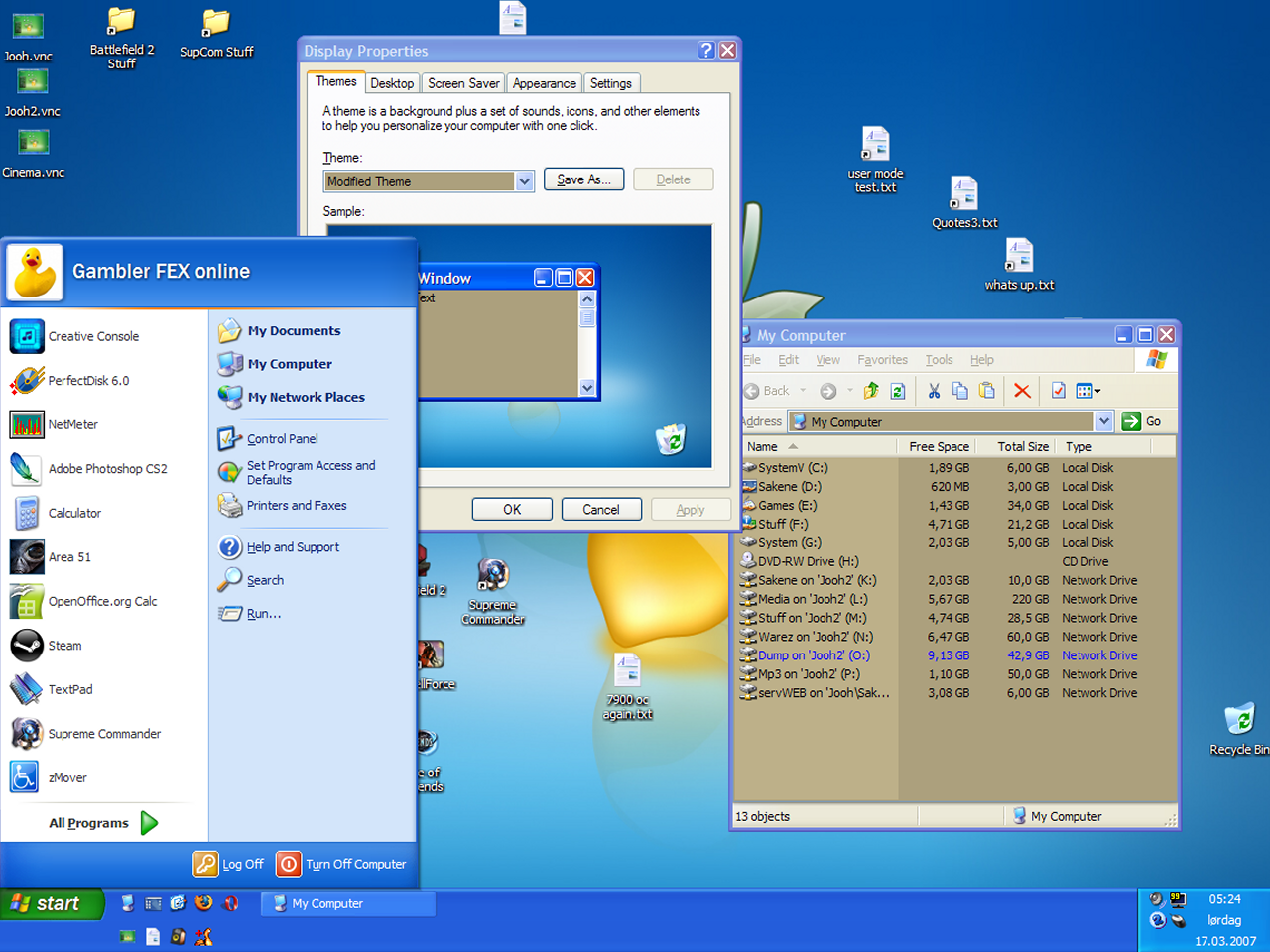Open Quotes3.txt file on the desktop

(964, 203)
